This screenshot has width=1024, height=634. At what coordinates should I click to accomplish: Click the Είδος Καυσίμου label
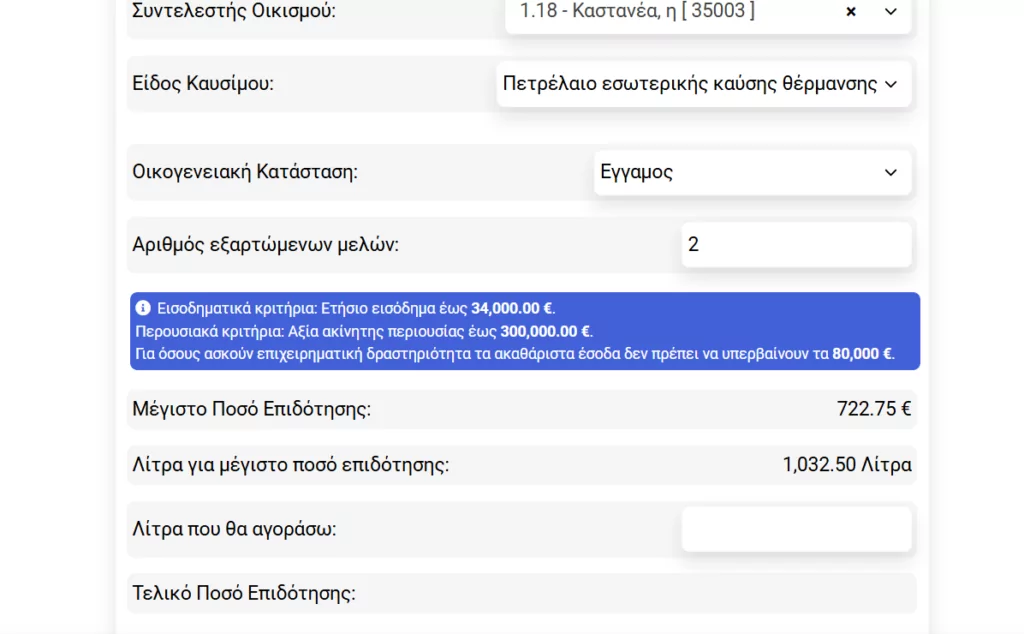pyautogui.click(x=203, y=84)
